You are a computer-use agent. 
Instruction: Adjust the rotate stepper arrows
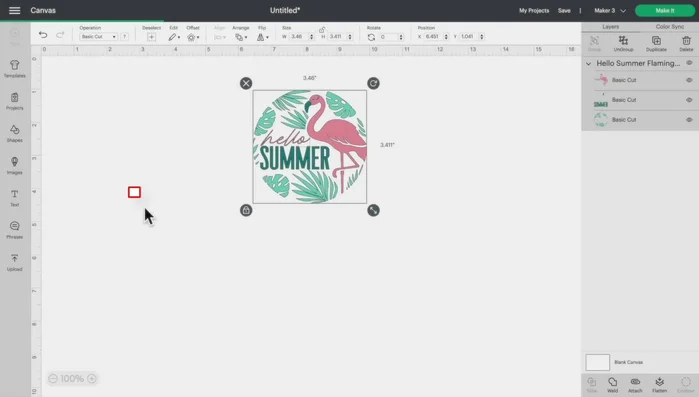point(401,37)
